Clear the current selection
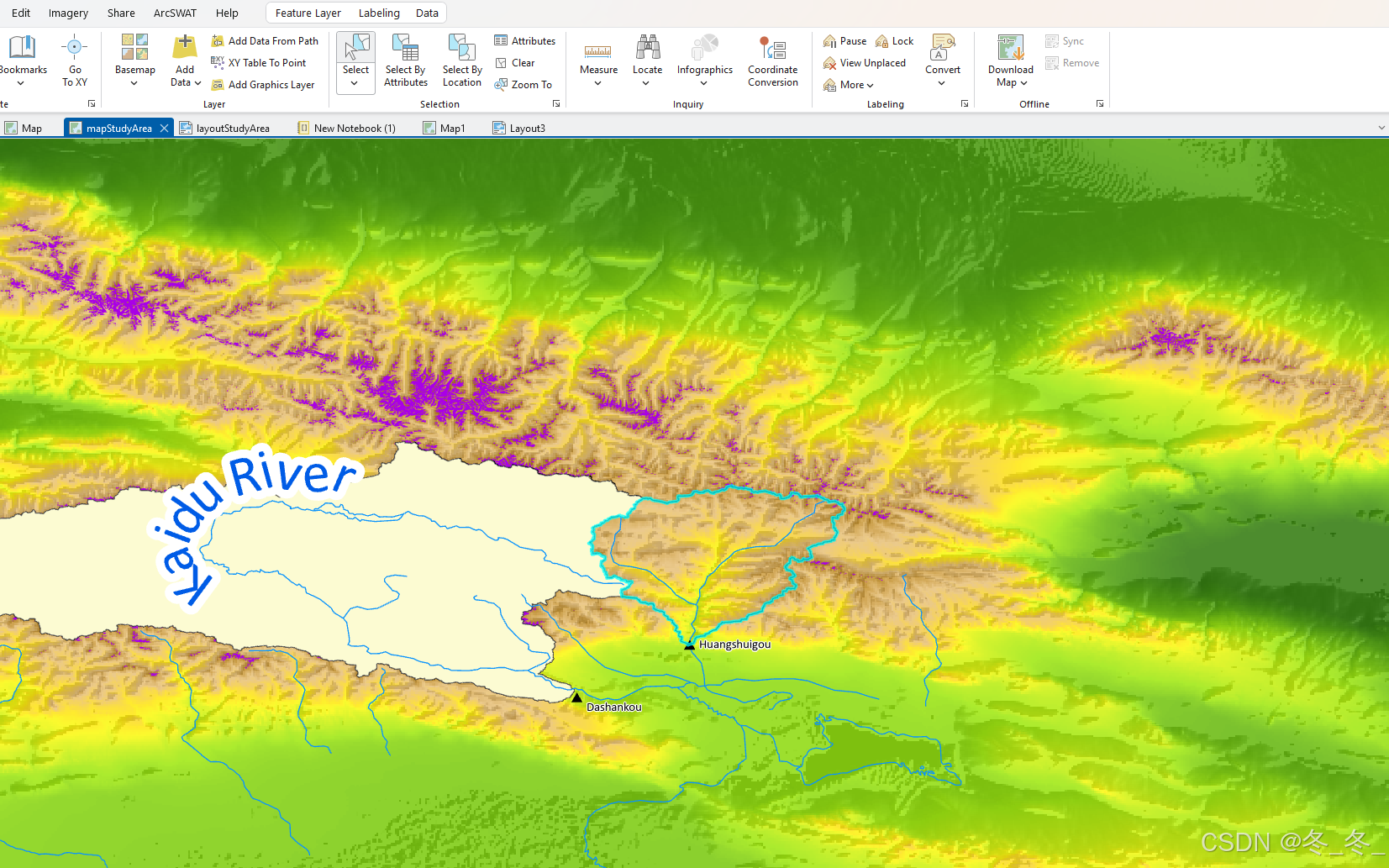 click(x=515, y=63)
